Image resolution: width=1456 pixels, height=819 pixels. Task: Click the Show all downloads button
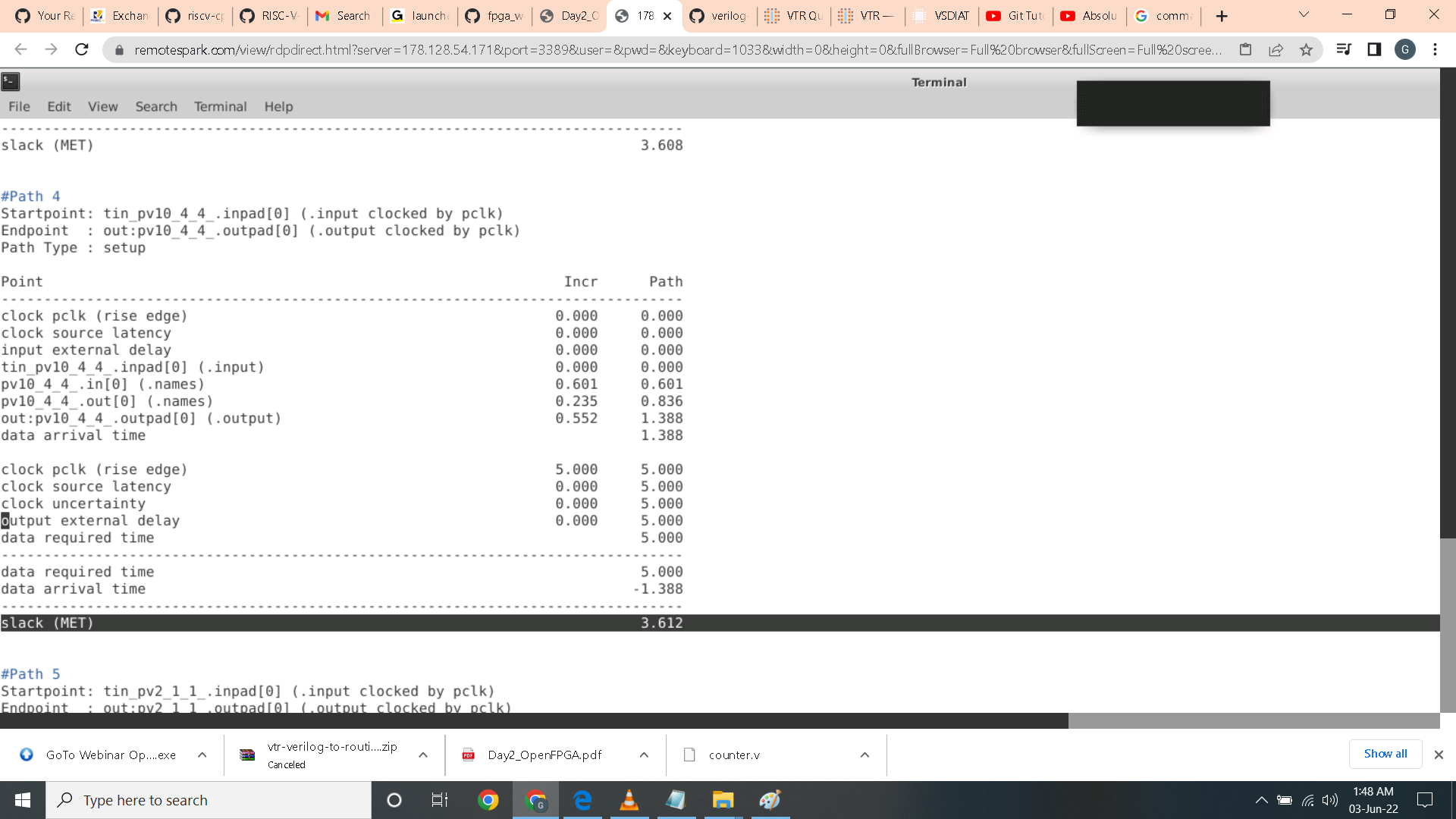click(x=1385, y=754)
